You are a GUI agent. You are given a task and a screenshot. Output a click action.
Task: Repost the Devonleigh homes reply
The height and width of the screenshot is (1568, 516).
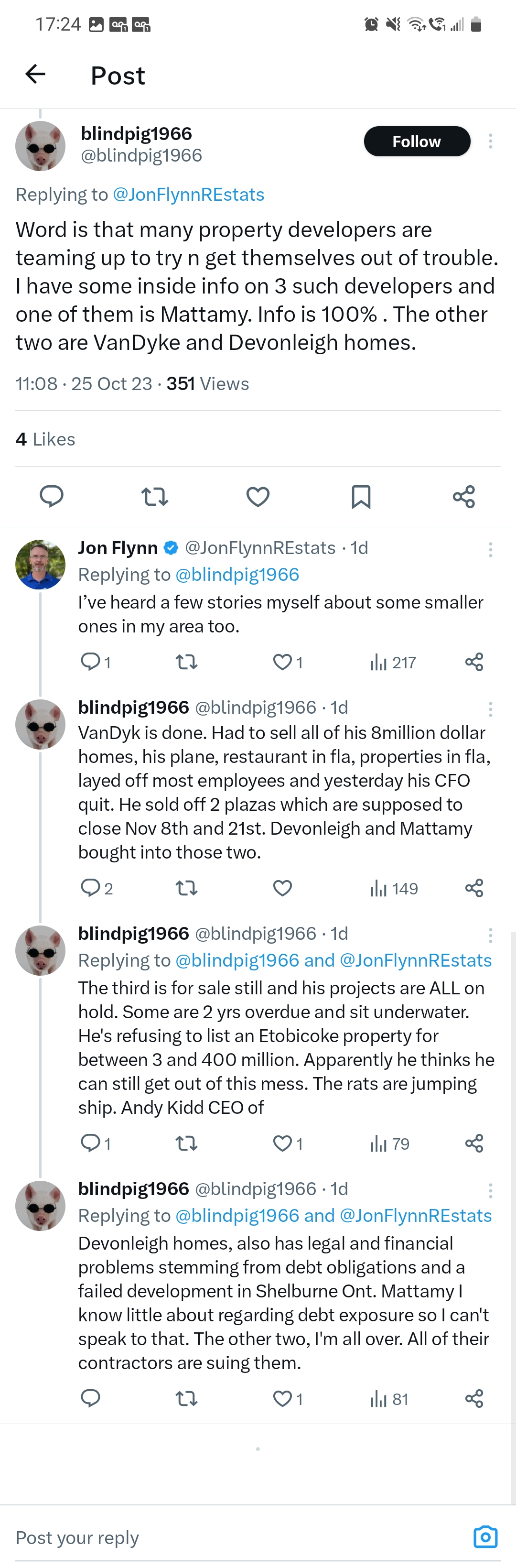(186, 1399)
